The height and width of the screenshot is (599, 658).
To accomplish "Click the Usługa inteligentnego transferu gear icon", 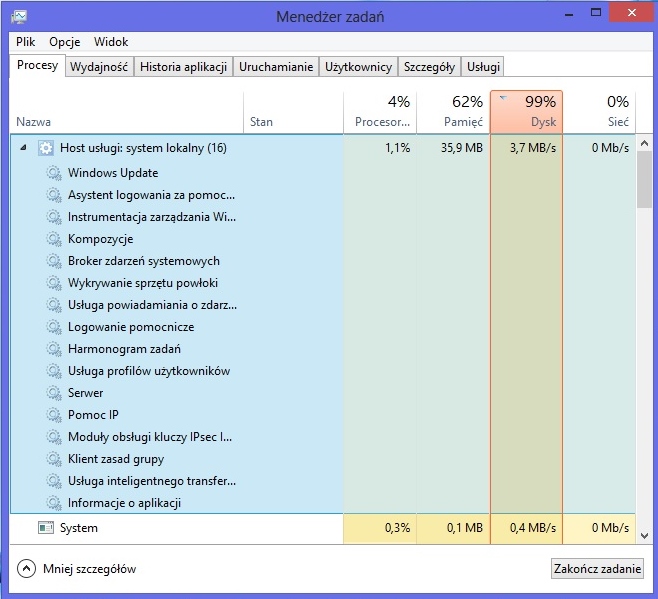I will pyautogui.click(x=54, y=481).
